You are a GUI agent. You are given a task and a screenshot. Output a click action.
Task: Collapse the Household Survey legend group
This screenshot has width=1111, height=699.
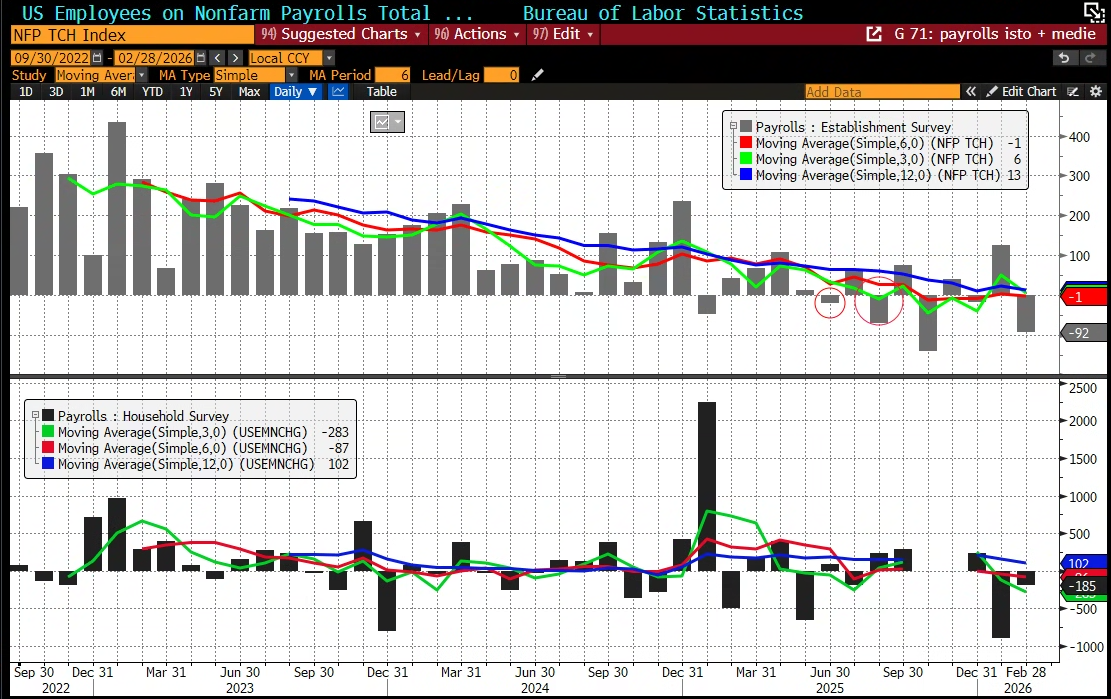click(35, 416)
